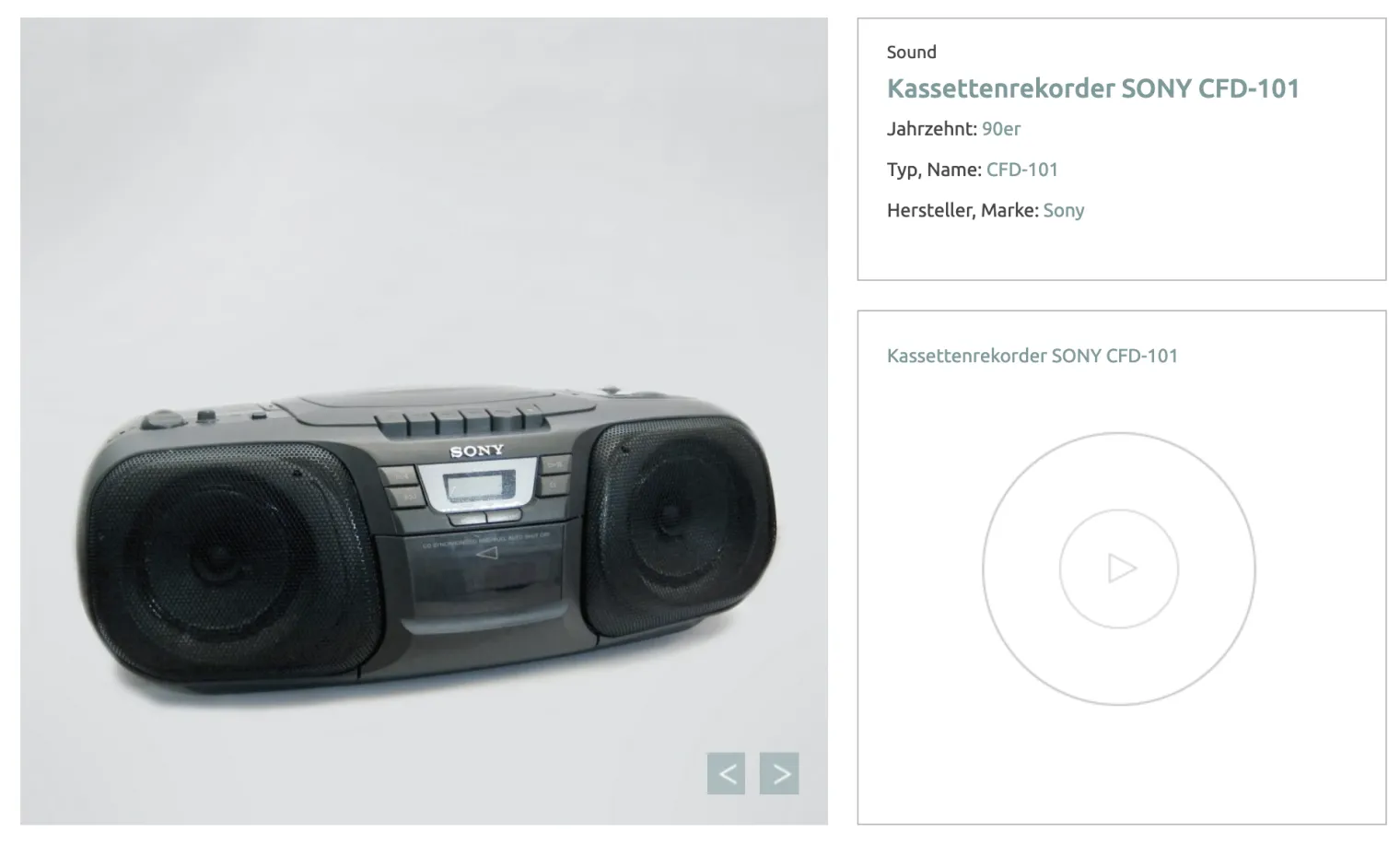Click the Jahrzehnt label

[x=932, y=129]
